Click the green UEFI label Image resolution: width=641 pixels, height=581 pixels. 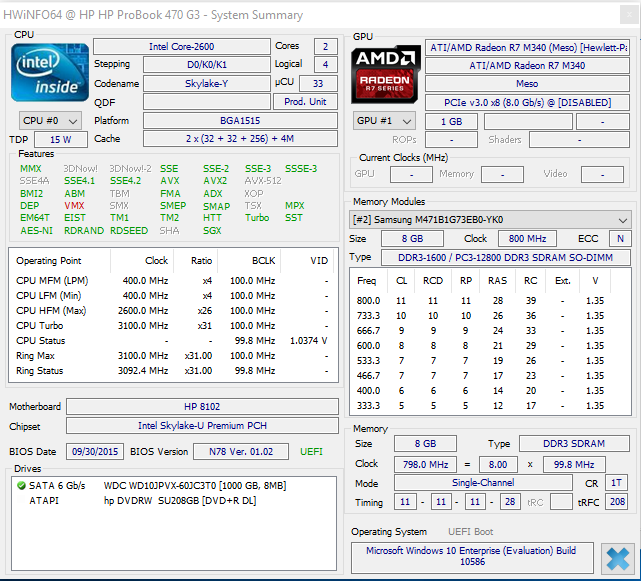point(311,452)
